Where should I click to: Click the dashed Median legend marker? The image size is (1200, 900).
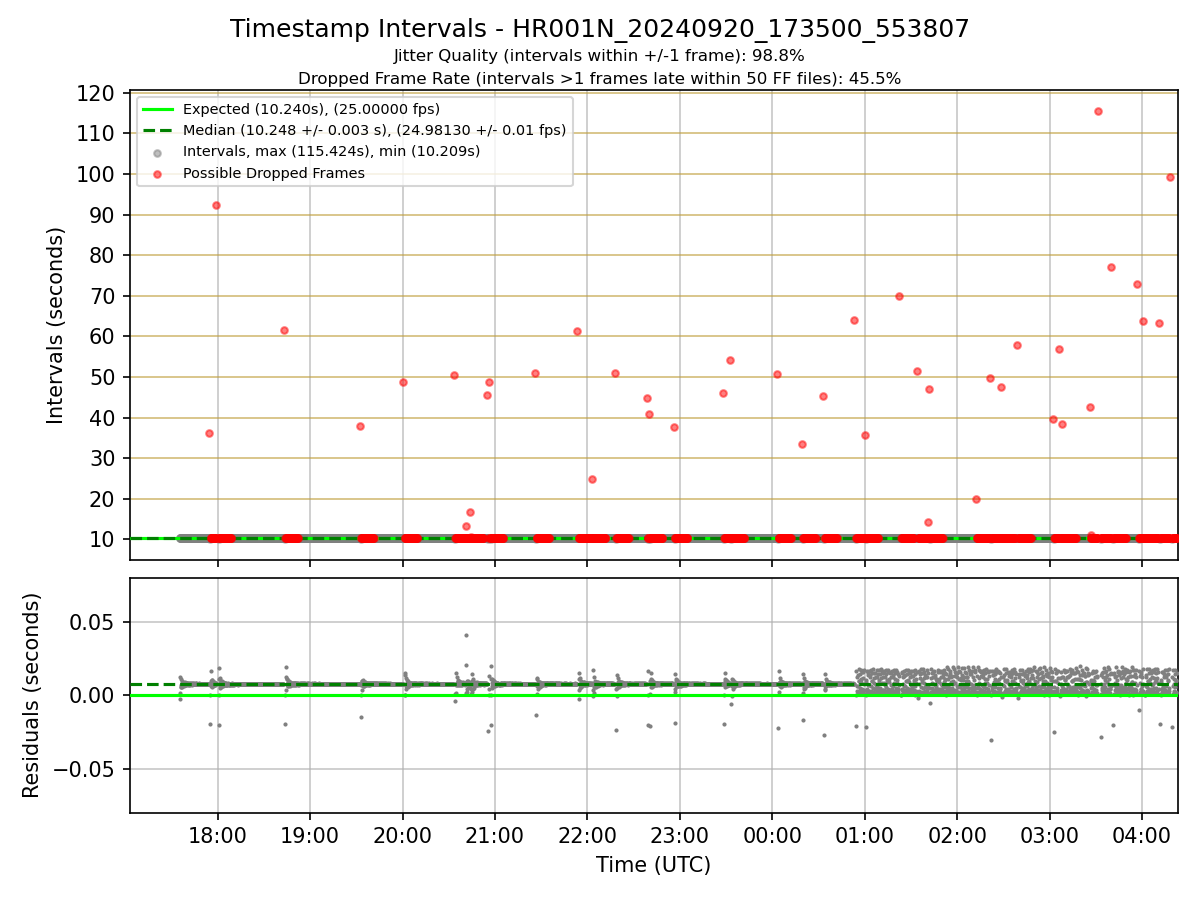coord(158,130)
